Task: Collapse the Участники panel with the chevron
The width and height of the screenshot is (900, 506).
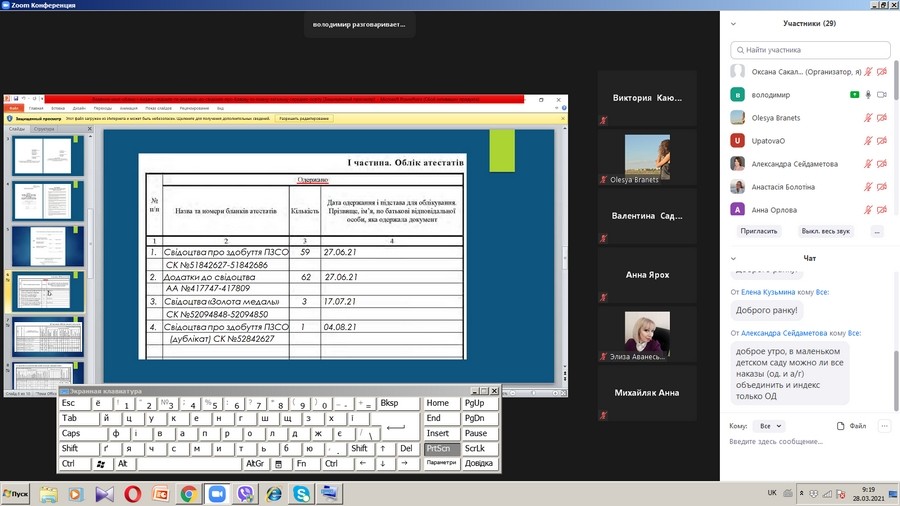Action: pyautogui.click(x=734, y=23)
